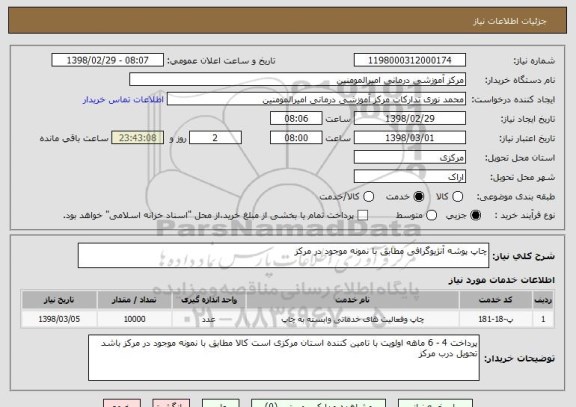
Task: Enable the اسناد خزانه اسلامی payment checkbox
Action: (363, 215)
